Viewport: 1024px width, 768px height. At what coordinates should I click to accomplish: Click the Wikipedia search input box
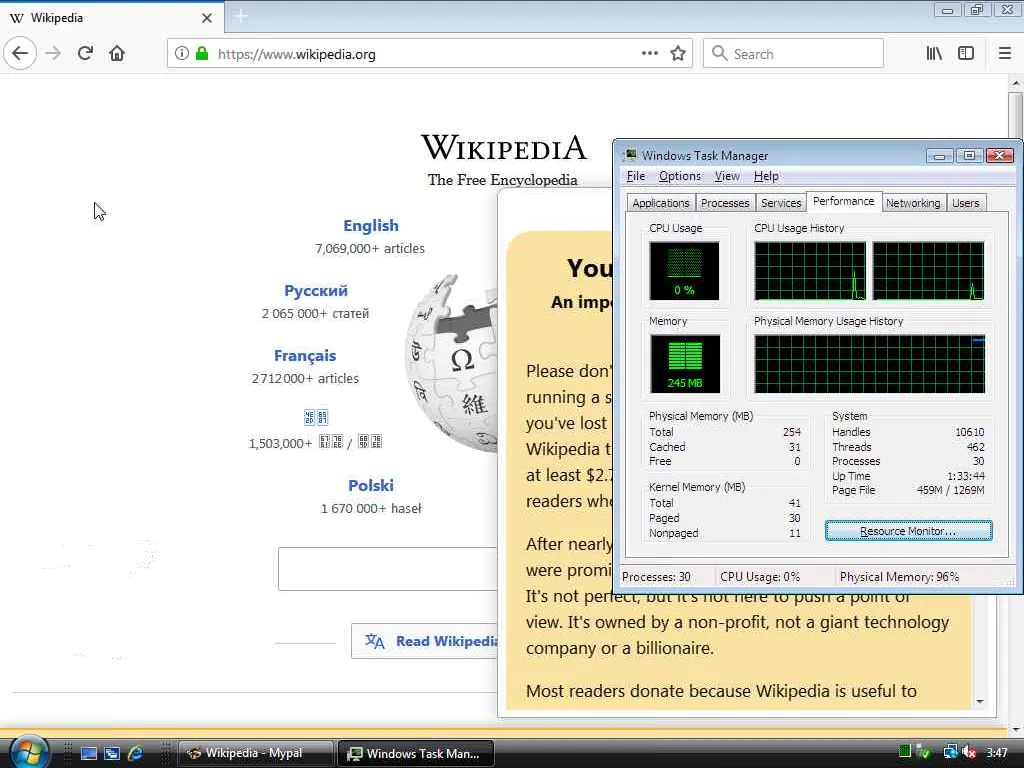387,569
